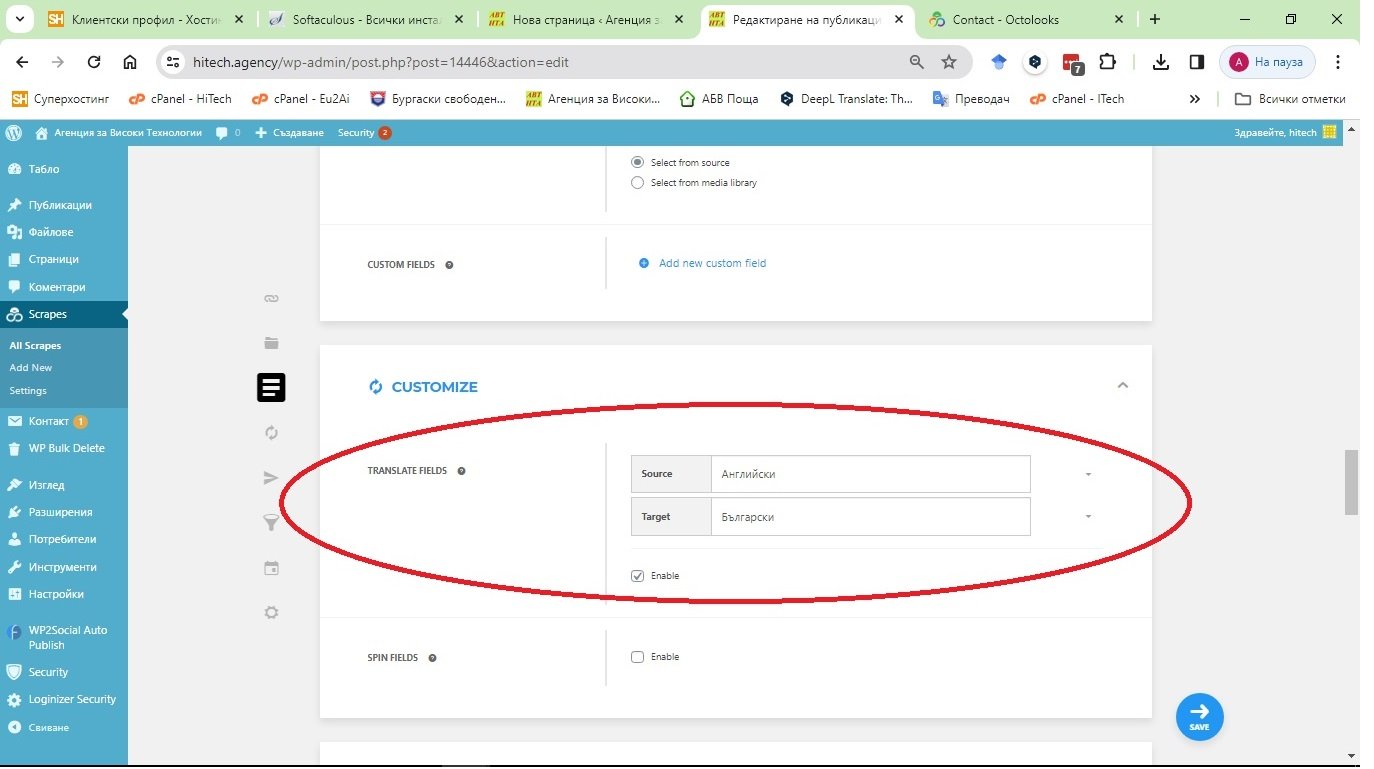The width and height of the screenshot is (1374, 769).
Task: Enable the Spin Fields checkbox
Action: 638,657
